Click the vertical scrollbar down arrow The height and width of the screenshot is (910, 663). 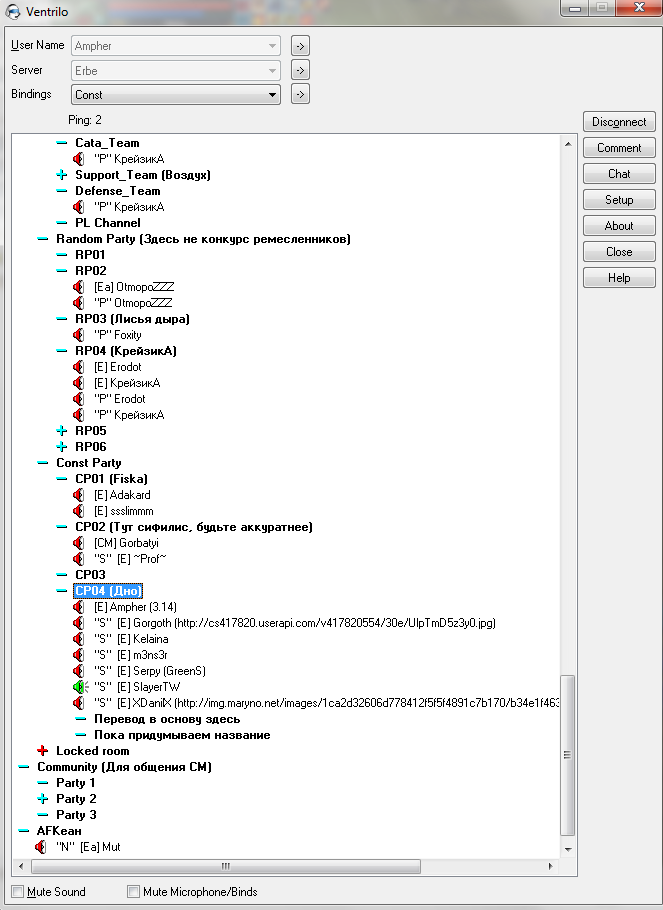[568, 849]
